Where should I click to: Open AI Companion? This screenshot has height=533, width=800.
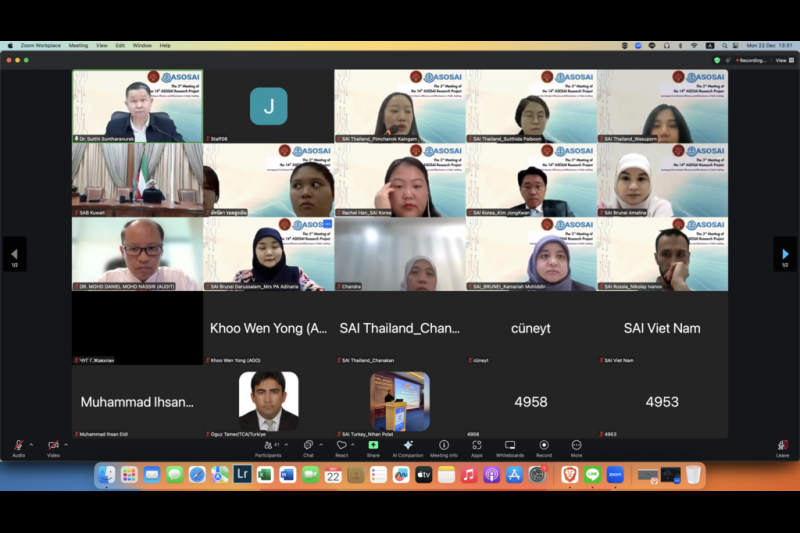408,446
